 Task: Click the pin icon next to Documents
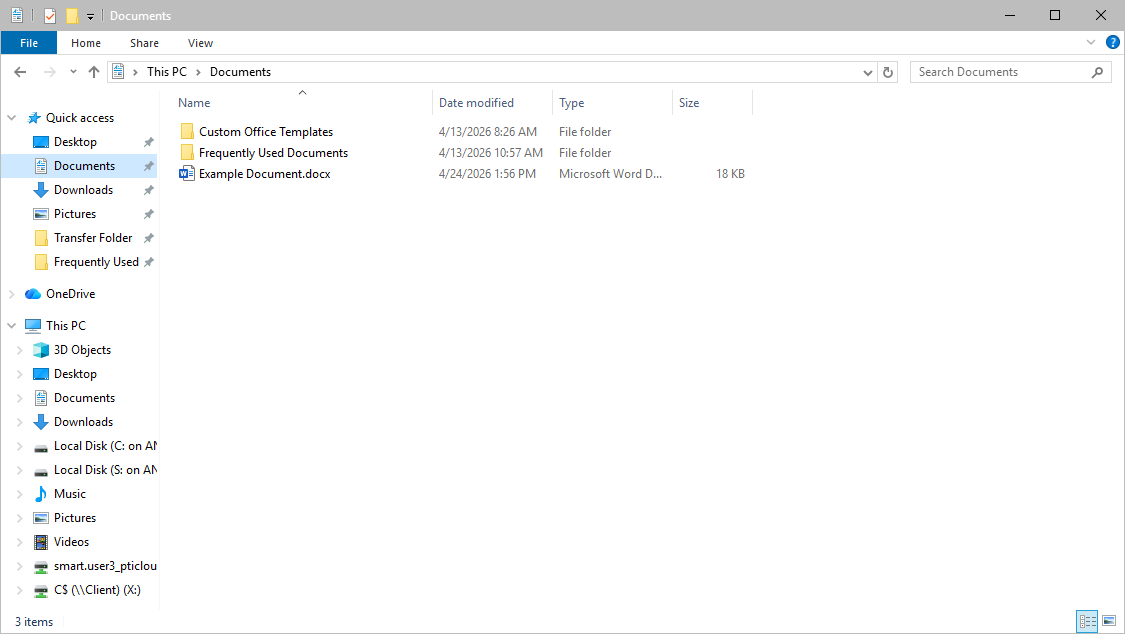(x=149, y=166)
